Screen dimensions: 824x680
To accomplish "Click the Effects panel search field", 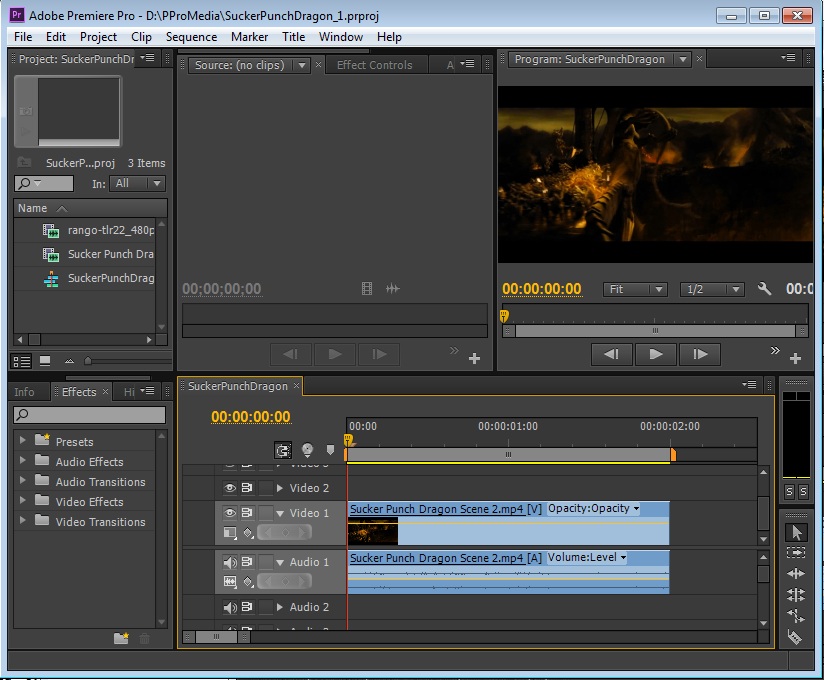I will point(90,415).
